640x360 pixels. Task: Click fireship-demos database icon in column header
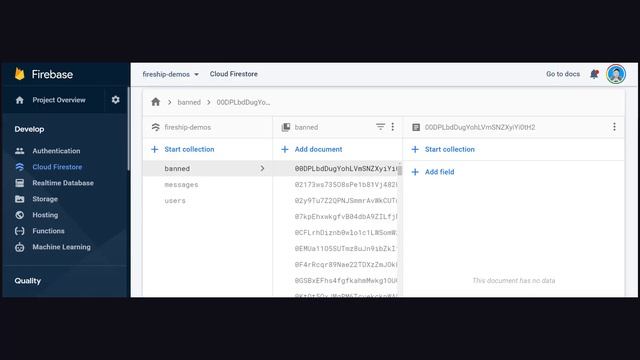156,127
